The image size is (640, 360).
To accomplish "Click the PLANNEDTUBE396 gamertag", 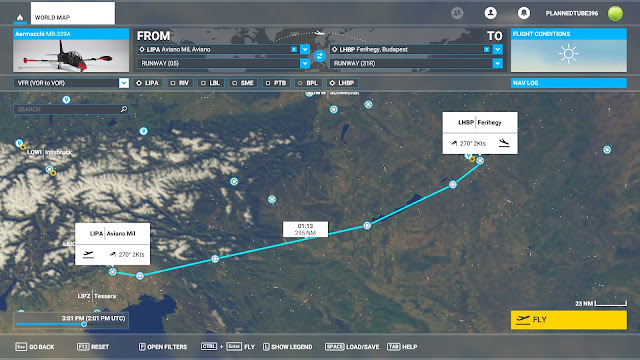I will click(x=571, y=13).
